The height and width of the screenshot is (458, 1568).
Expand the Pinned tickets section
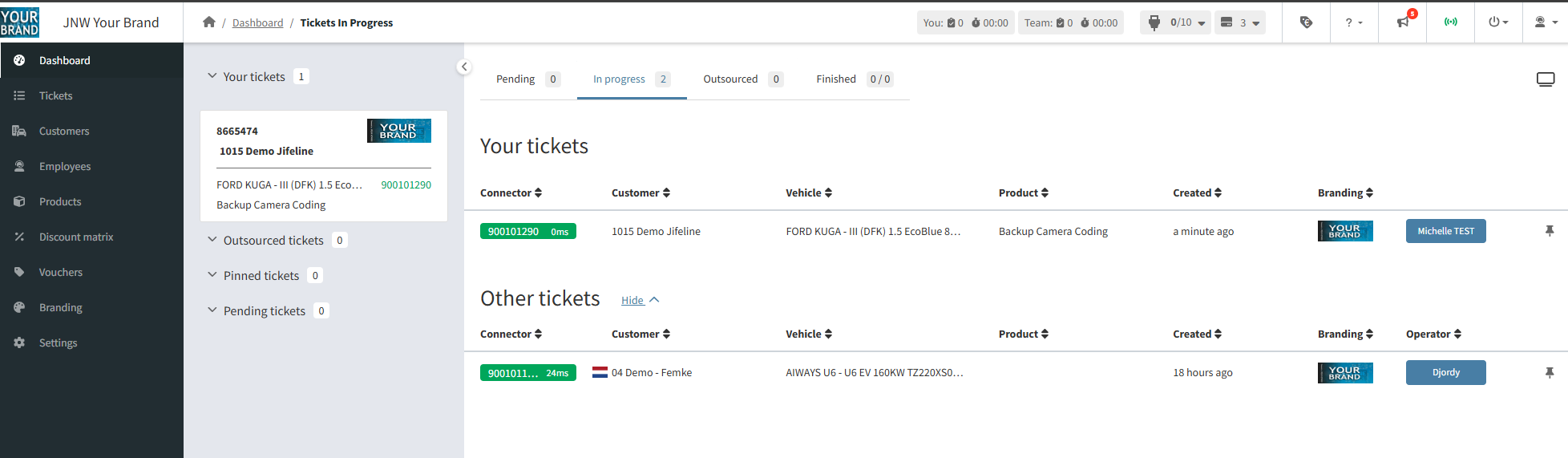(212, 275)
